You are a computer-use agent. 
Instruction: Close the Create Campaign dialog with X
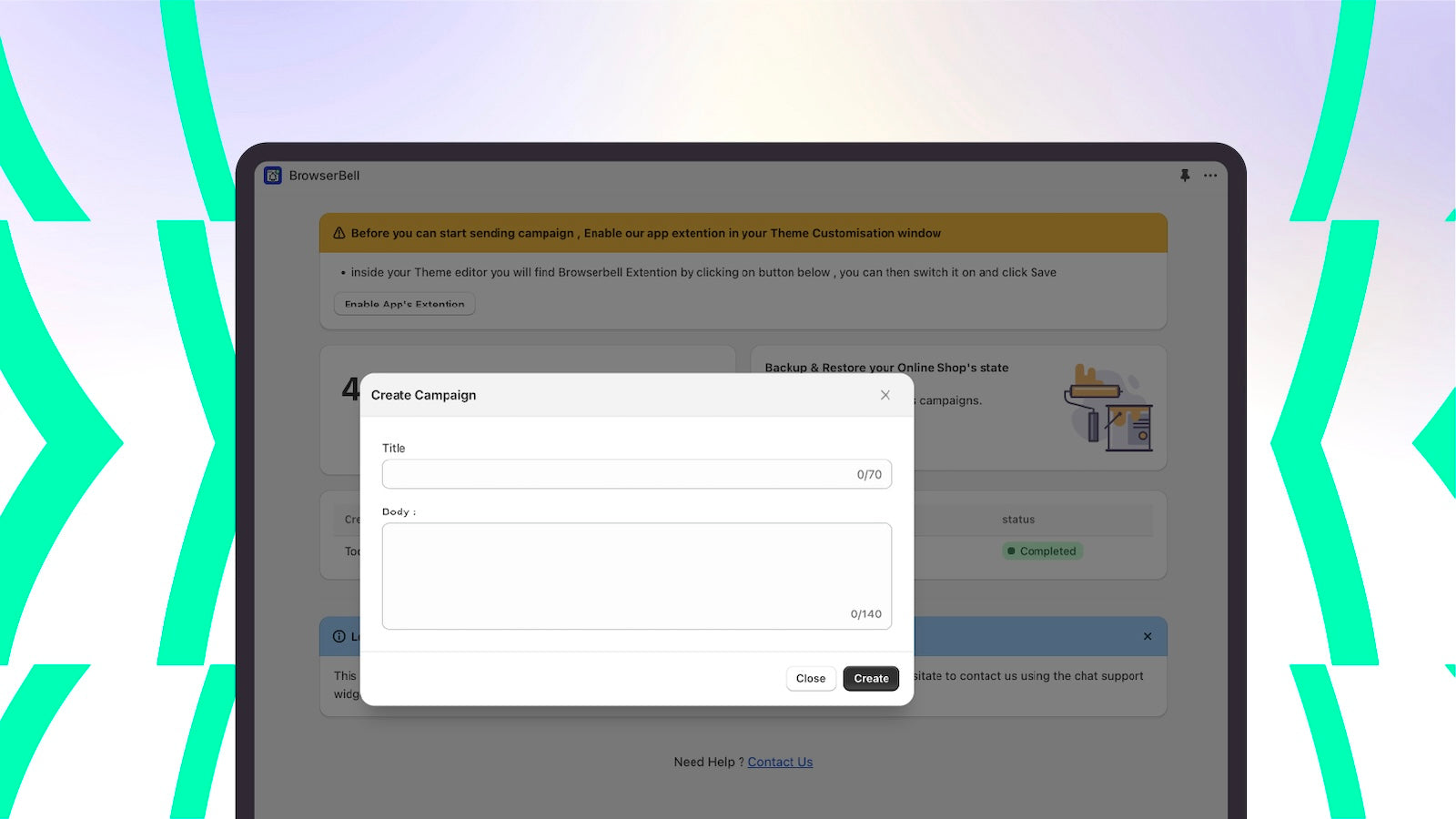tap(885, 395)
